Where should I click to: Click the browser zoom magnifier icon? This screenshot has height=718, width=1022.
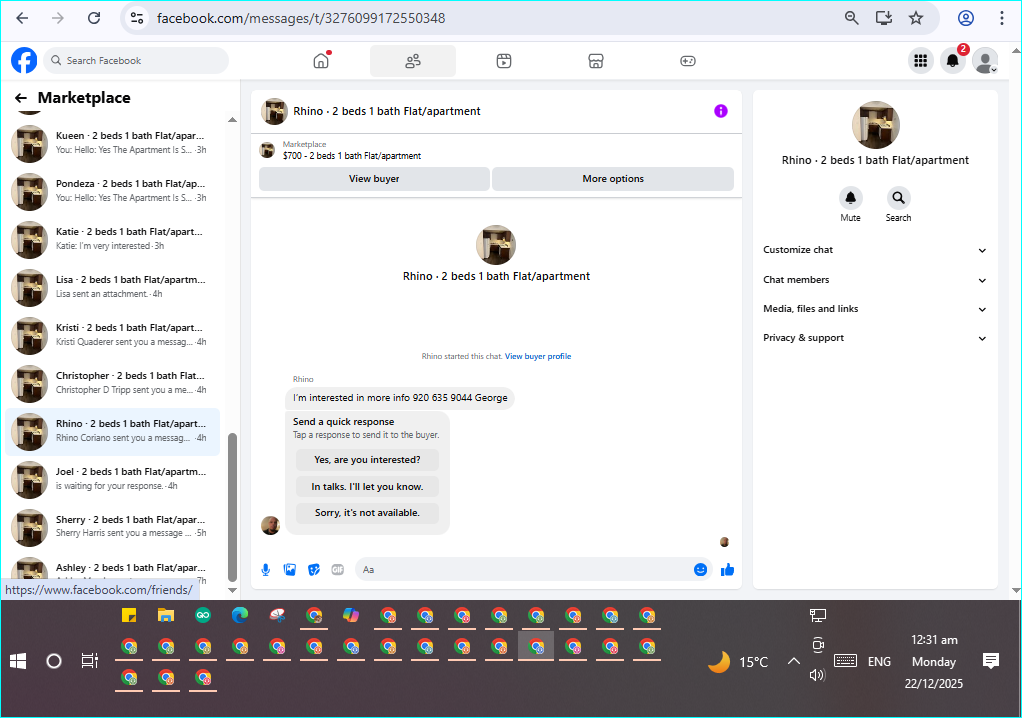pos(851,18)
